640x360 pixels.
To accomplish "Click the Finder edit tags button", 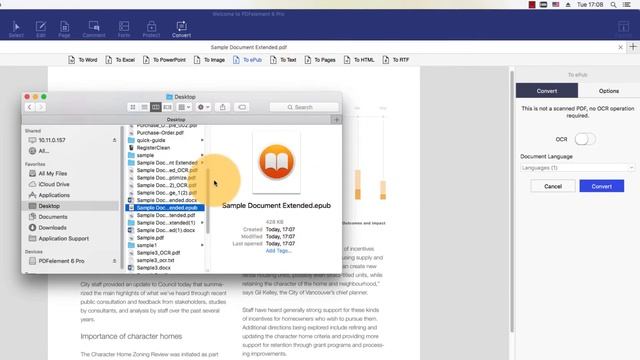I will pyautogui.click(x=242, y=107).
